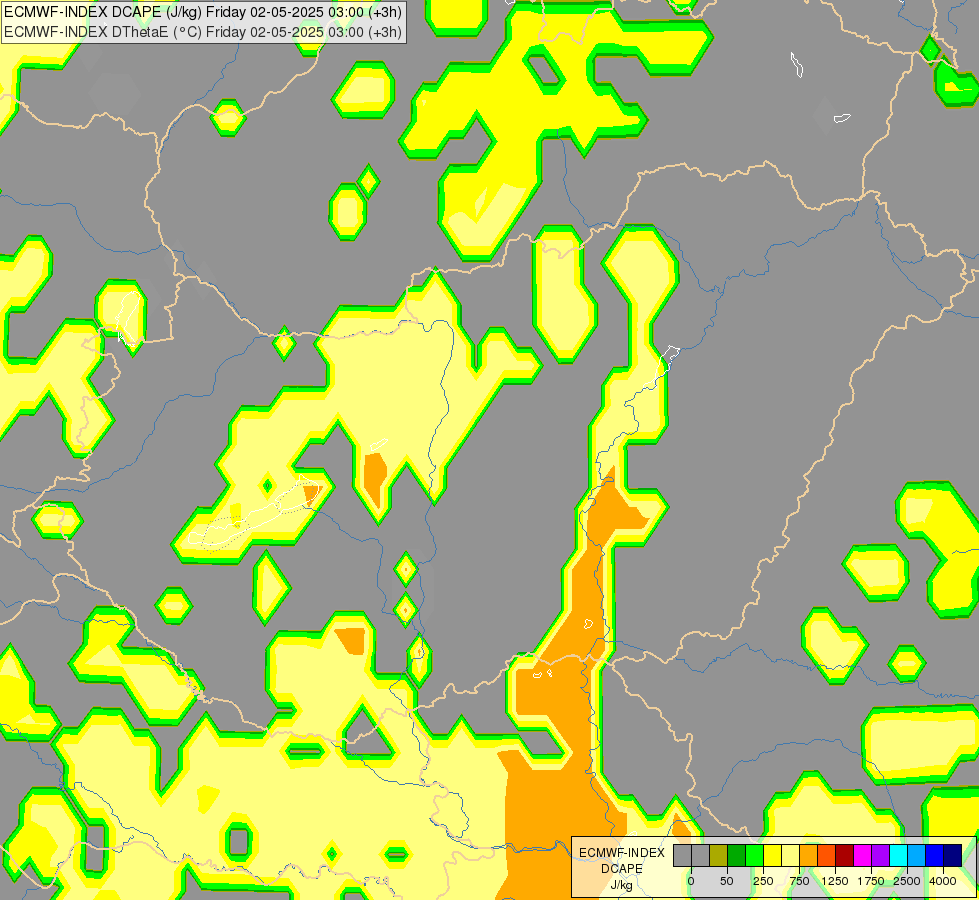
Task: Select the pale yellow legend swatch
Action: point(790,856)
